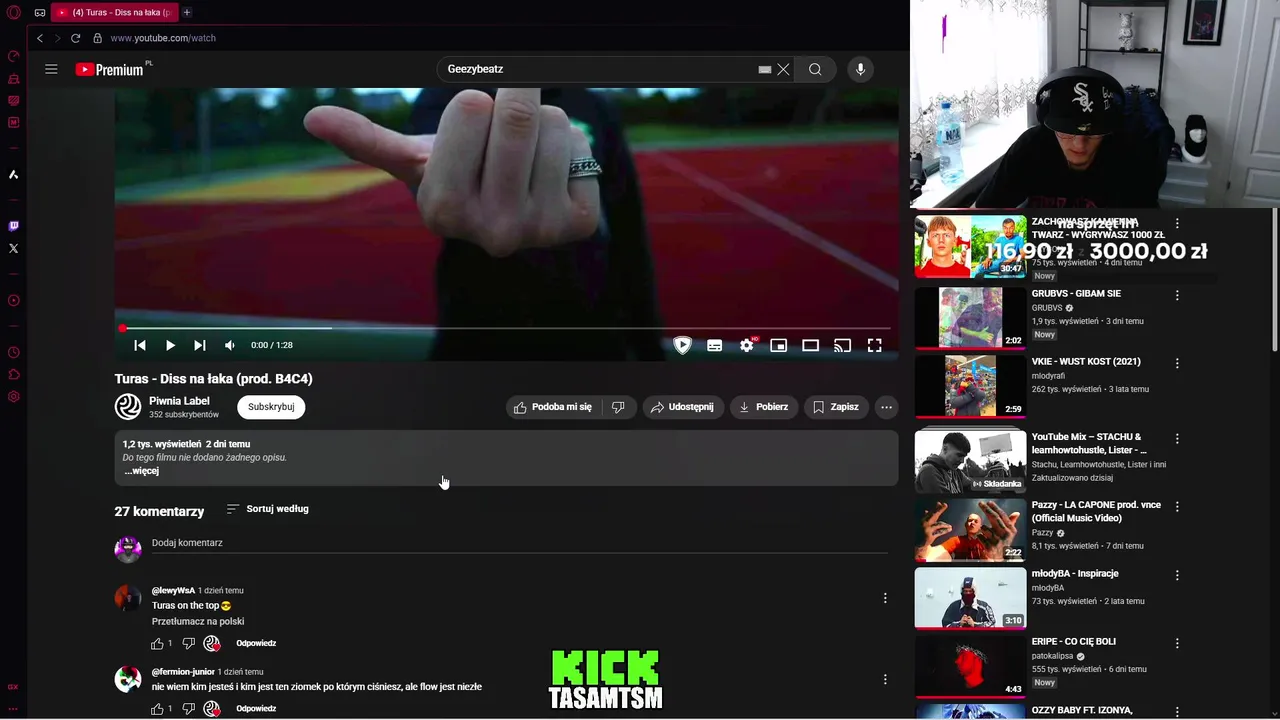Open a new browser tab
Viewport: 1280px width, 720px height.
[186, 13]
